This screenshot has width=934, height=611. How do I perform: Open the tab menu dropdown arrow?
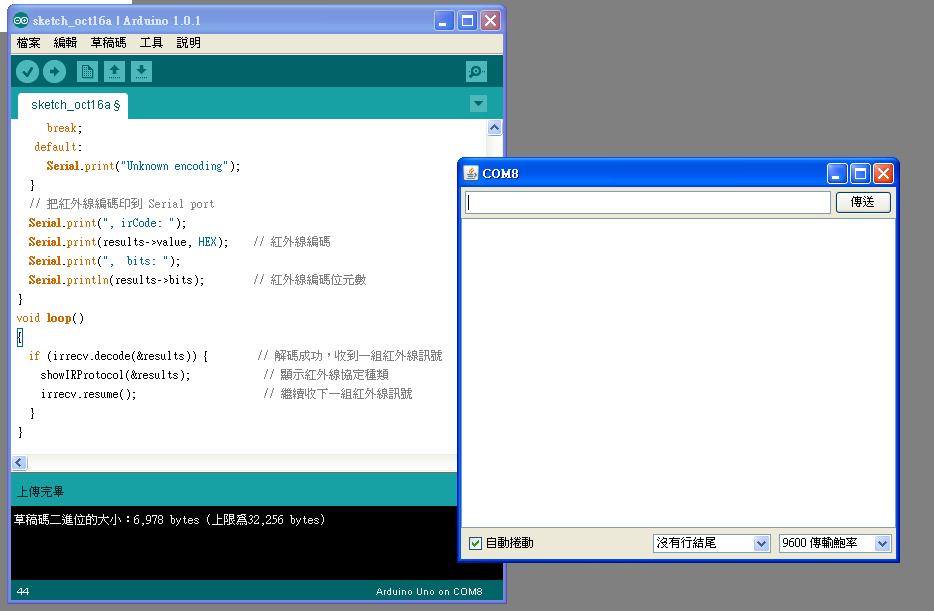point(478,104)
